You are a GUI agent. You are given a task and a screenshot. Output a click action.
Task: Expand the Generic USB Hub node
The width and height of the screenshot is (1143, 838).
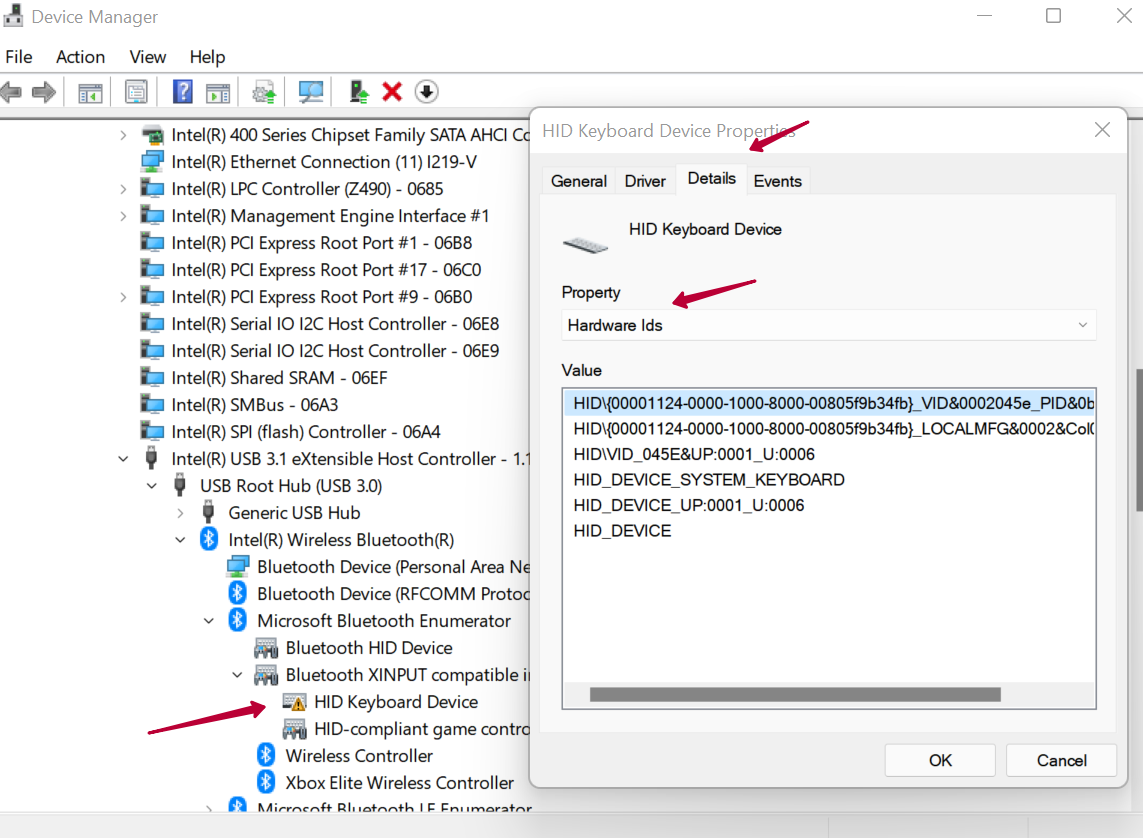[180, 512]
